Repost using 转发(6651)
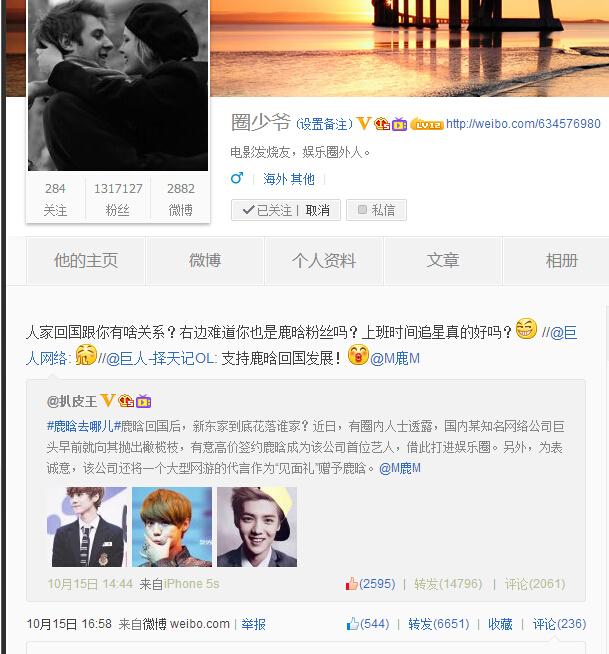 pos(438,624)
